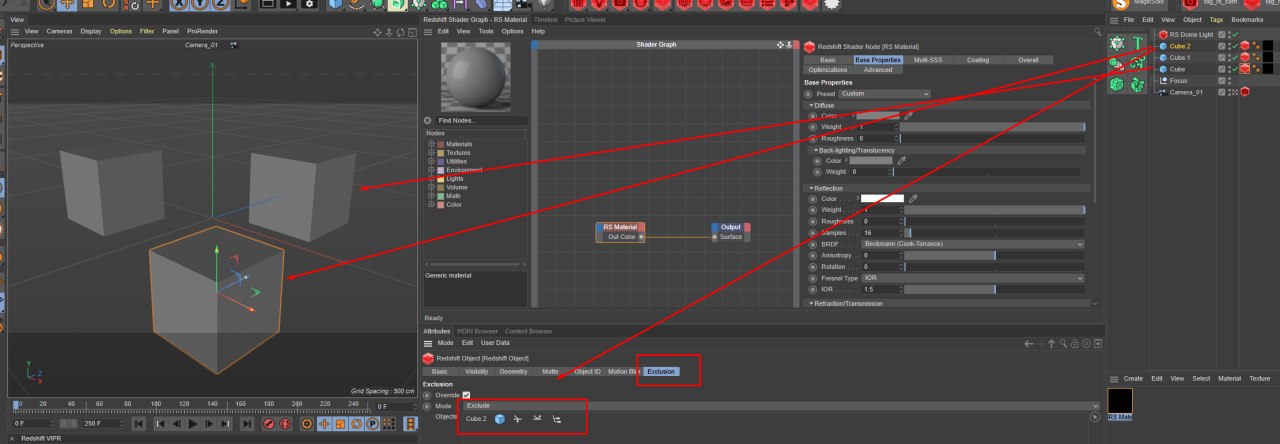The image size is (1280, 444).
Task: Expand Textures node category
Action: point(431,152)
